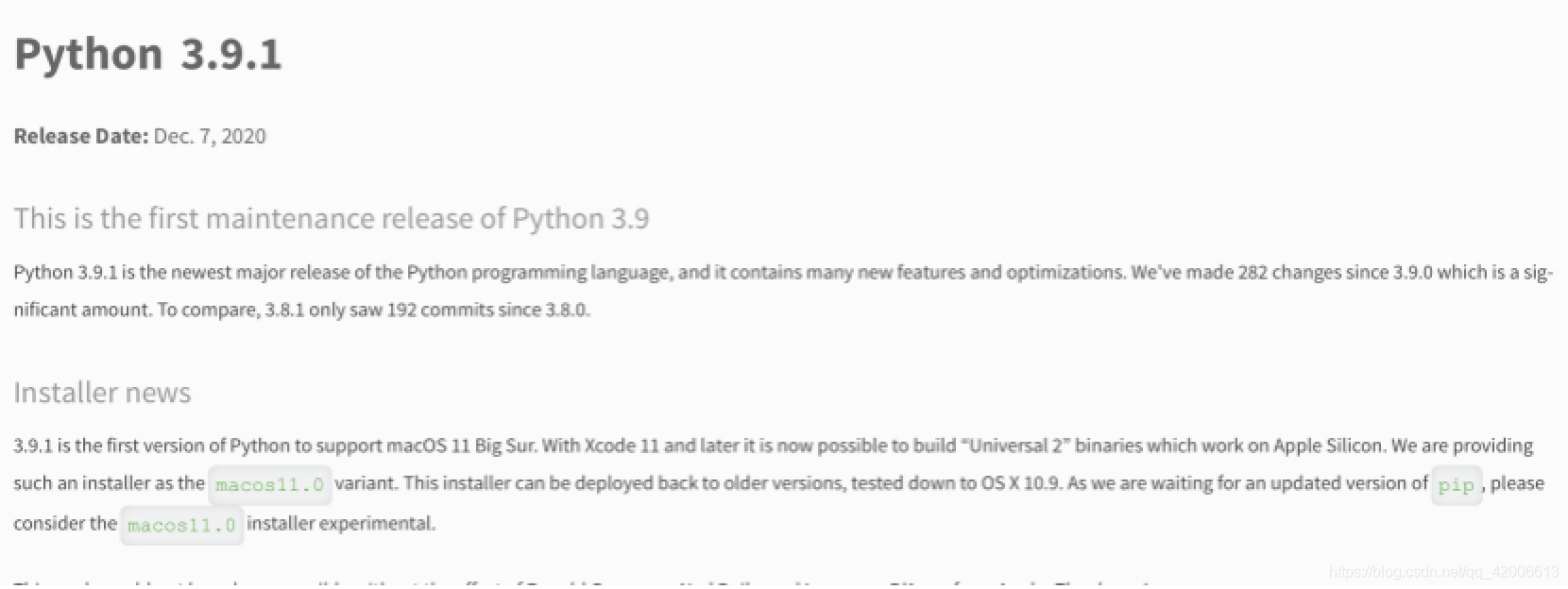Click the "282 changes" text
Viewport: 1568px width, 589px height.
[x=1288, y=273]
